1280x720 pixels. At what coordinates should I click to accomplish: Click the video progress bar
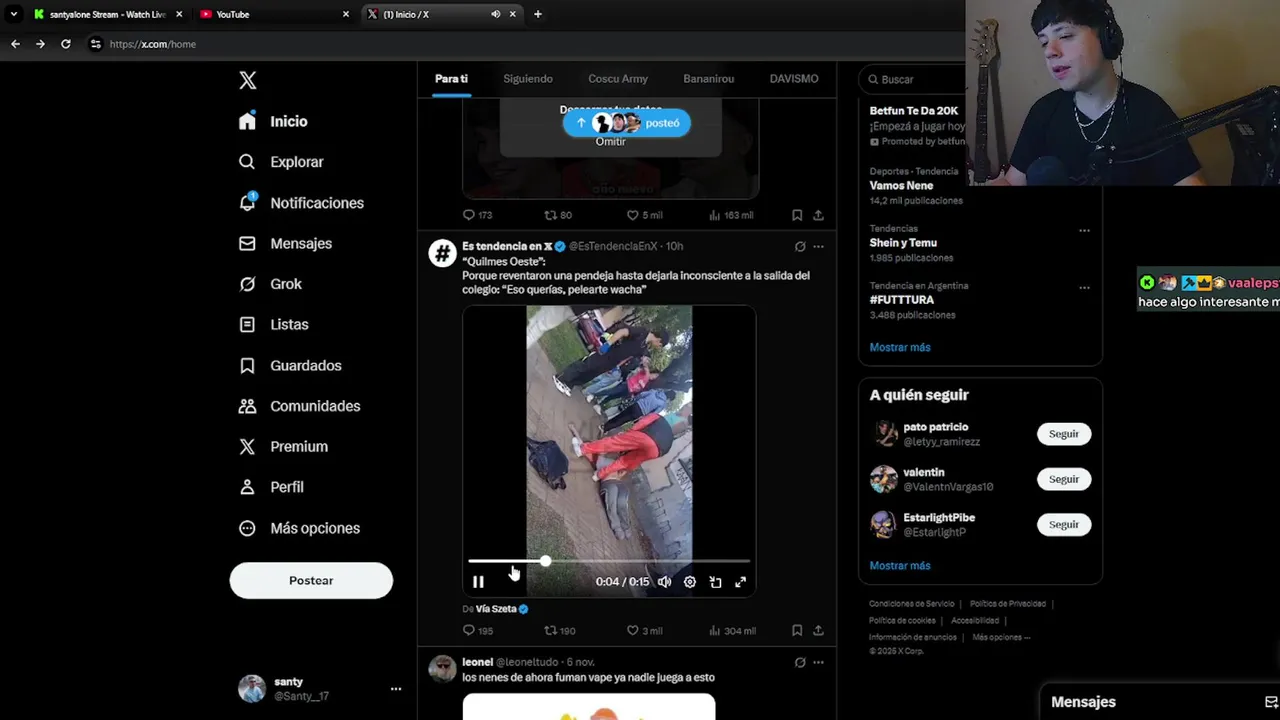pyautogui.click(x=609, y=561)
